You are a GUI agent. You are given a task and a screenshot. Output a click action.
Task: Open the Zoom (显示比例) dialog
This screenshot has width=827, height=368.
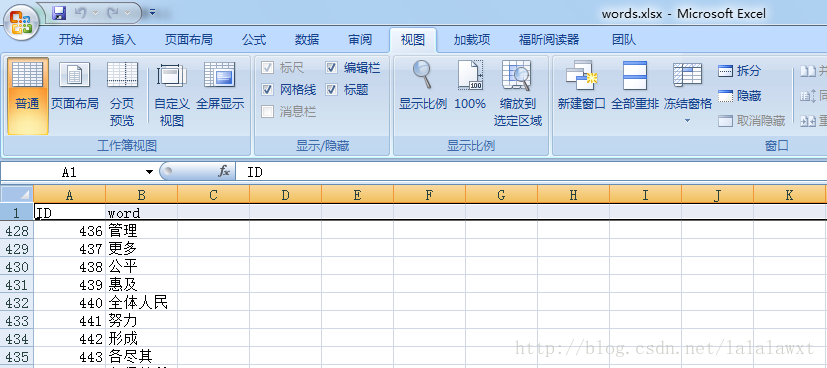[x=423, y=86]
